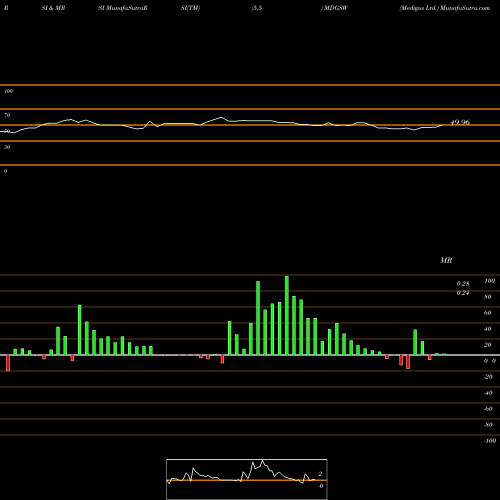
Task: Click the -60 label on MR axis
Action: pyautogui.click(x=488, y=409)
